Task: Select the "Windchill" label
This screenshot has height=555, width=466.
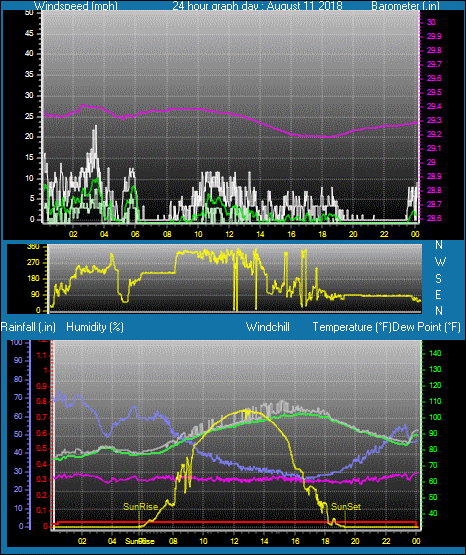Action: tap(267, 327)
